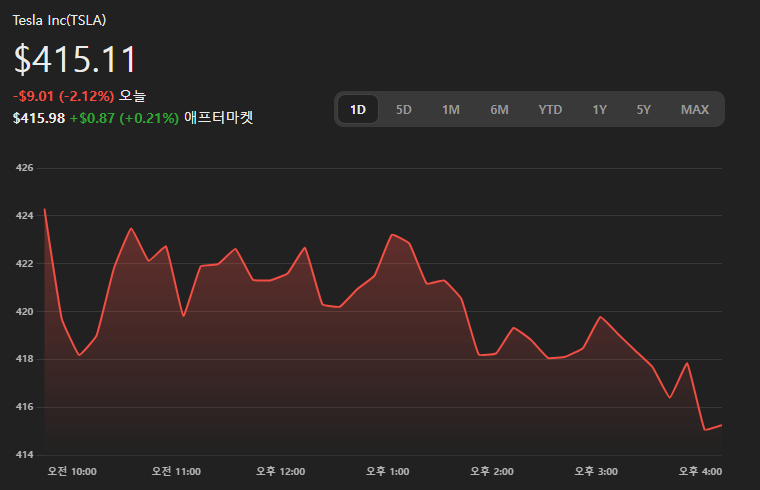Viewport: 760px width, 490px height.
Task: Click the $415.11 current price
Action: point(75,59)
